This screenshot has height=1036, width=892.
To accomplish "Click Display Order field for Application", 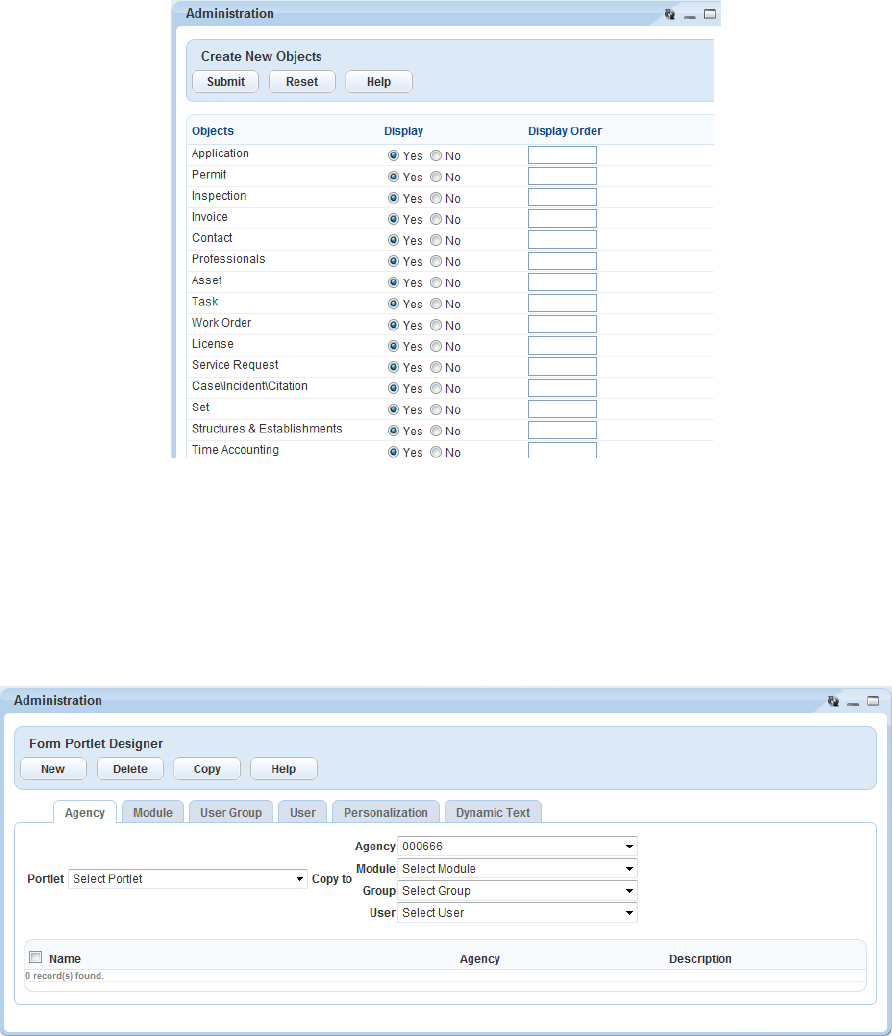I will tap(562, 155).
